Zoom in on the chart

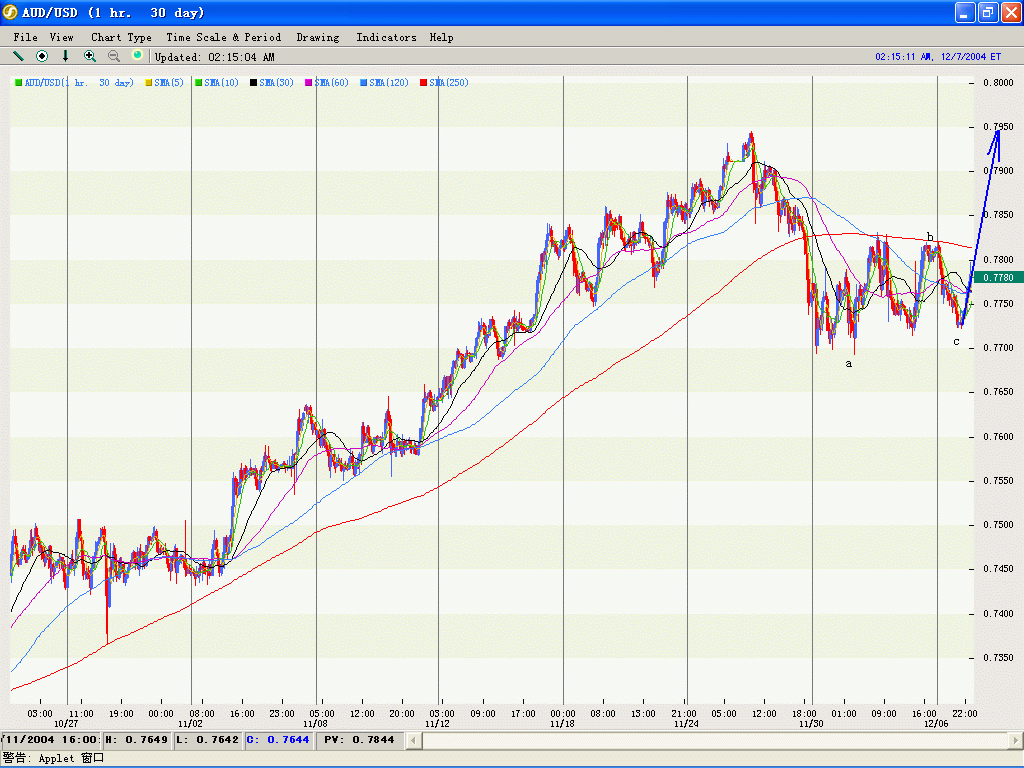[x=90, y=56]
